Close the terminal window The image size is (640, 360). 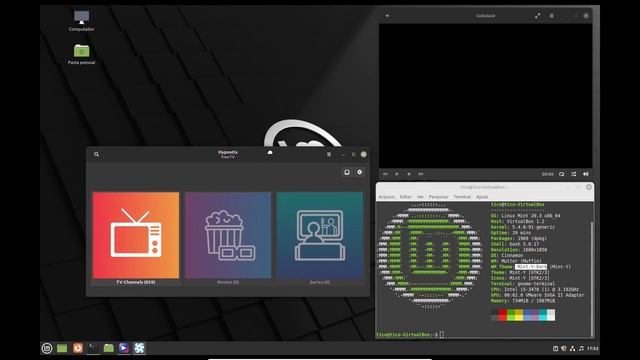(x=589, y=187)
